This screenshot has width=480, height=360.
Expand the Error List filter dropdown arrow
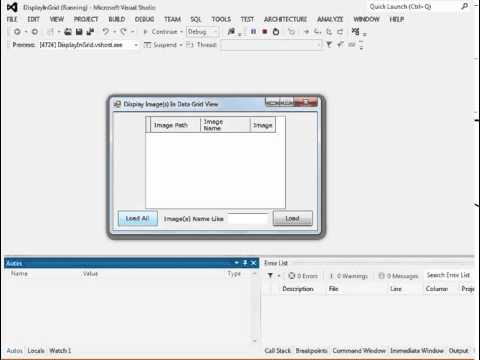tap(279, 276)
